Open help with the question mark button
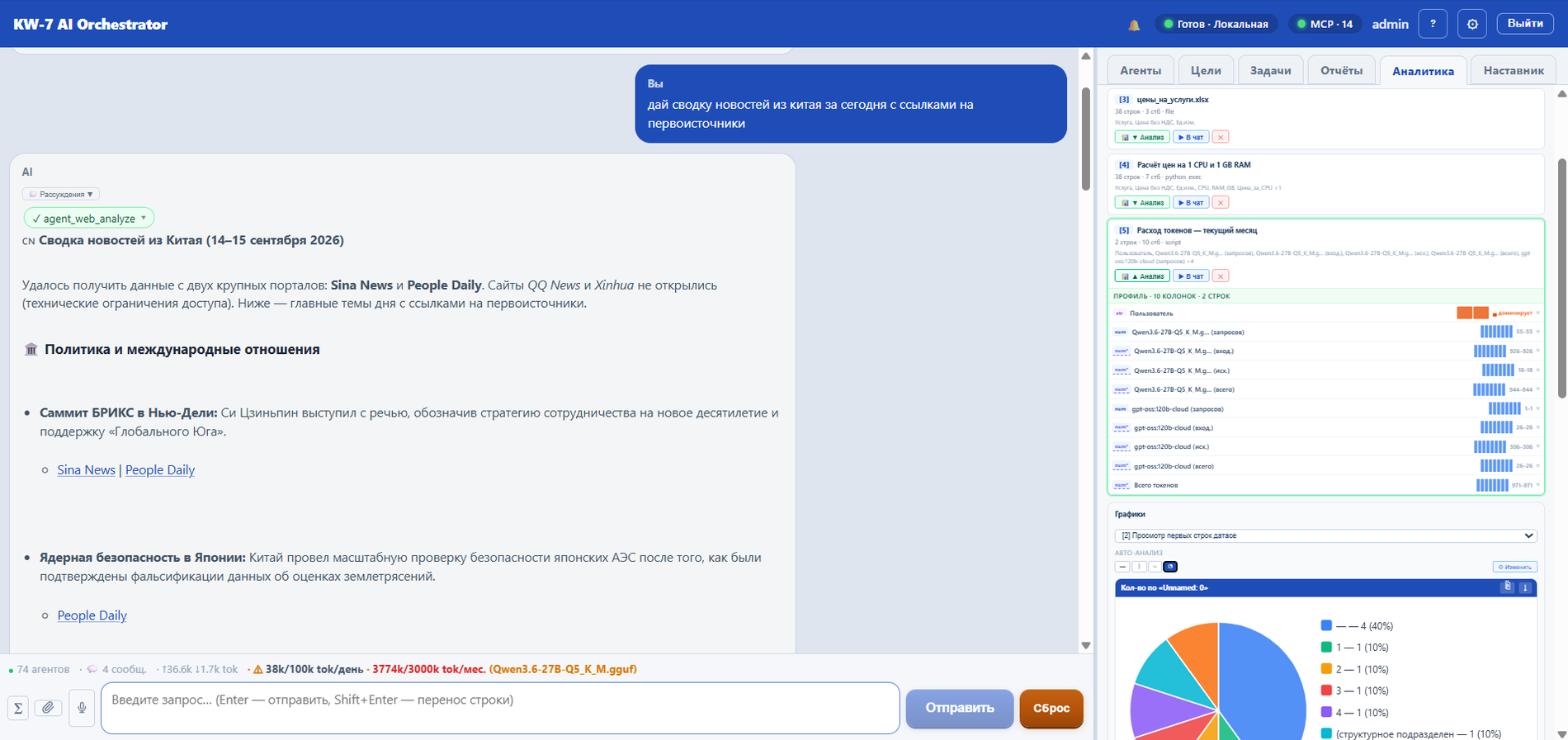Viewport: 1568px width, 740px height. click(x=1433, y=24)
